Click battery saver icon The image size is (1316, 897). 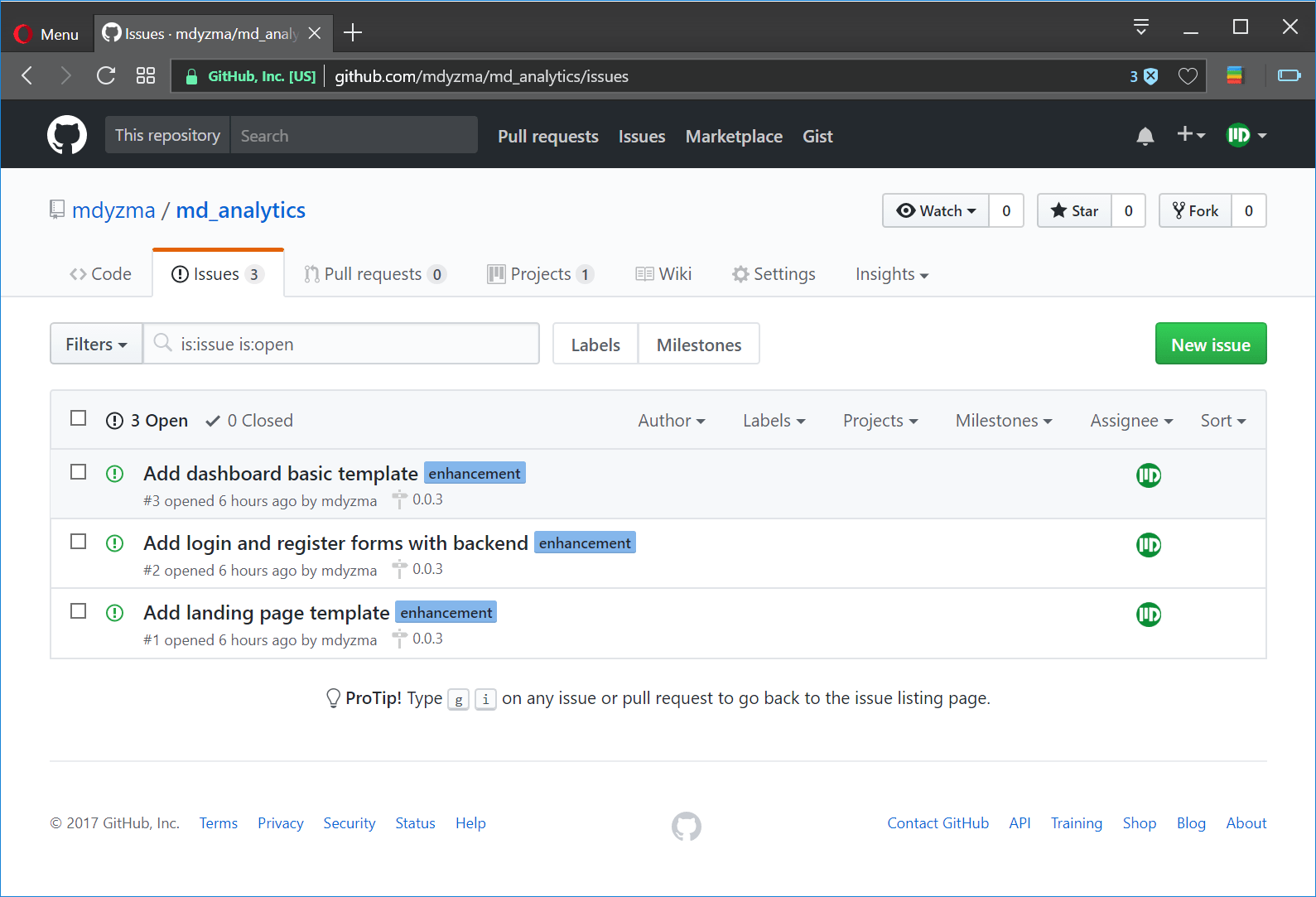1289,76
